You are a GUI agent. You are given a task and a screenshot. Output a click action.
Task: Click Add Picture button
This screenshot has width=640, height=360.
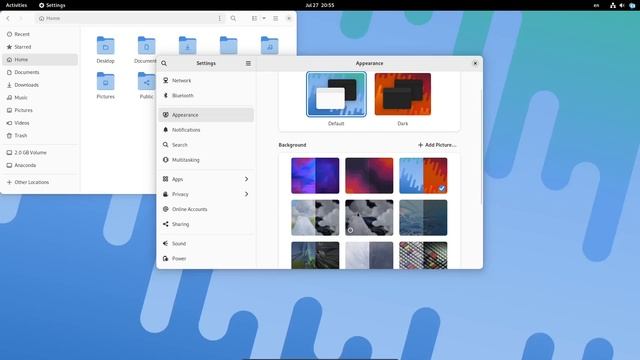[x=437, y=145]
